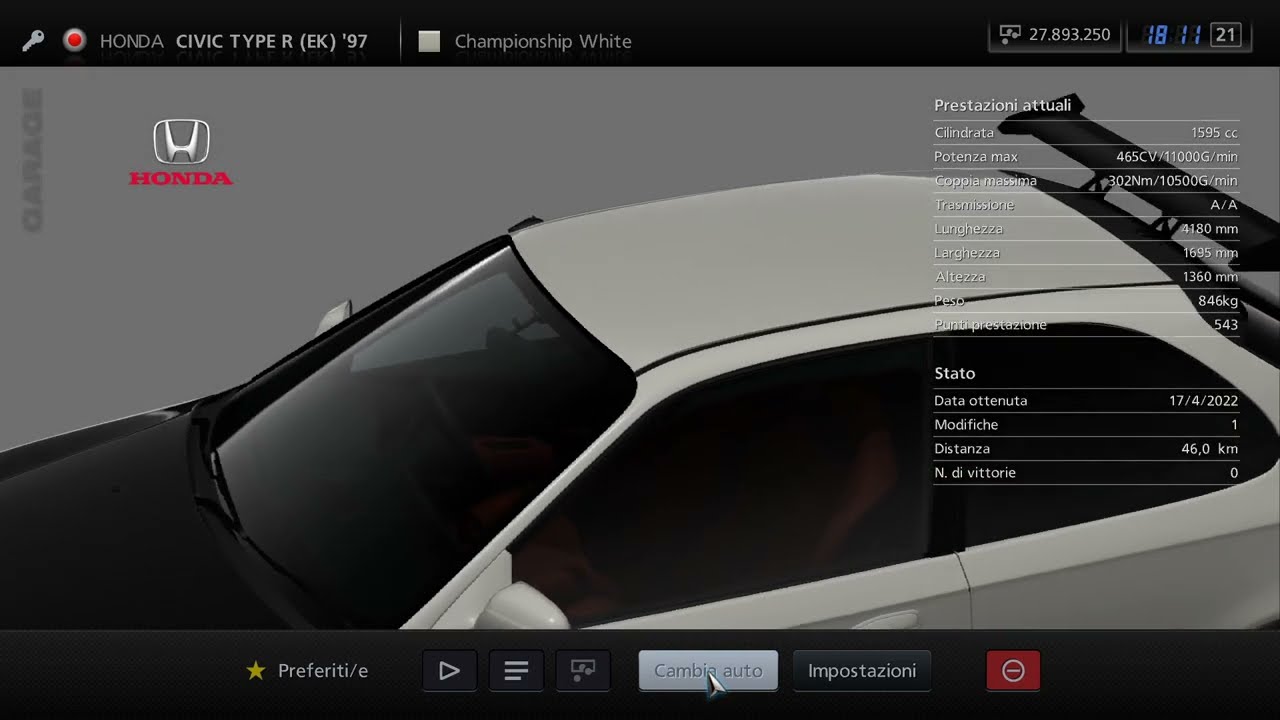Click the Championship White color name
The height and width of the screenshot is (720, 1280).
(543, 41)
